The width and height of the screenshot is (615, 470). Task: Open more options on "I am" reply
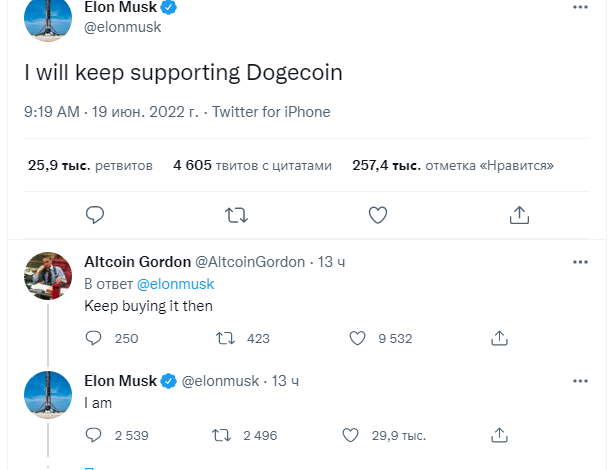tap(580, 381)
